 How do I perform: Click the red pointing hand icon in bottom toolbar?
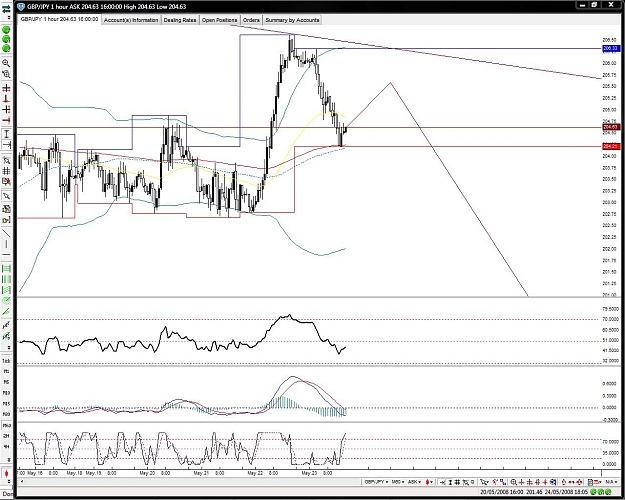pyautogui.click(x=564, y=482)
